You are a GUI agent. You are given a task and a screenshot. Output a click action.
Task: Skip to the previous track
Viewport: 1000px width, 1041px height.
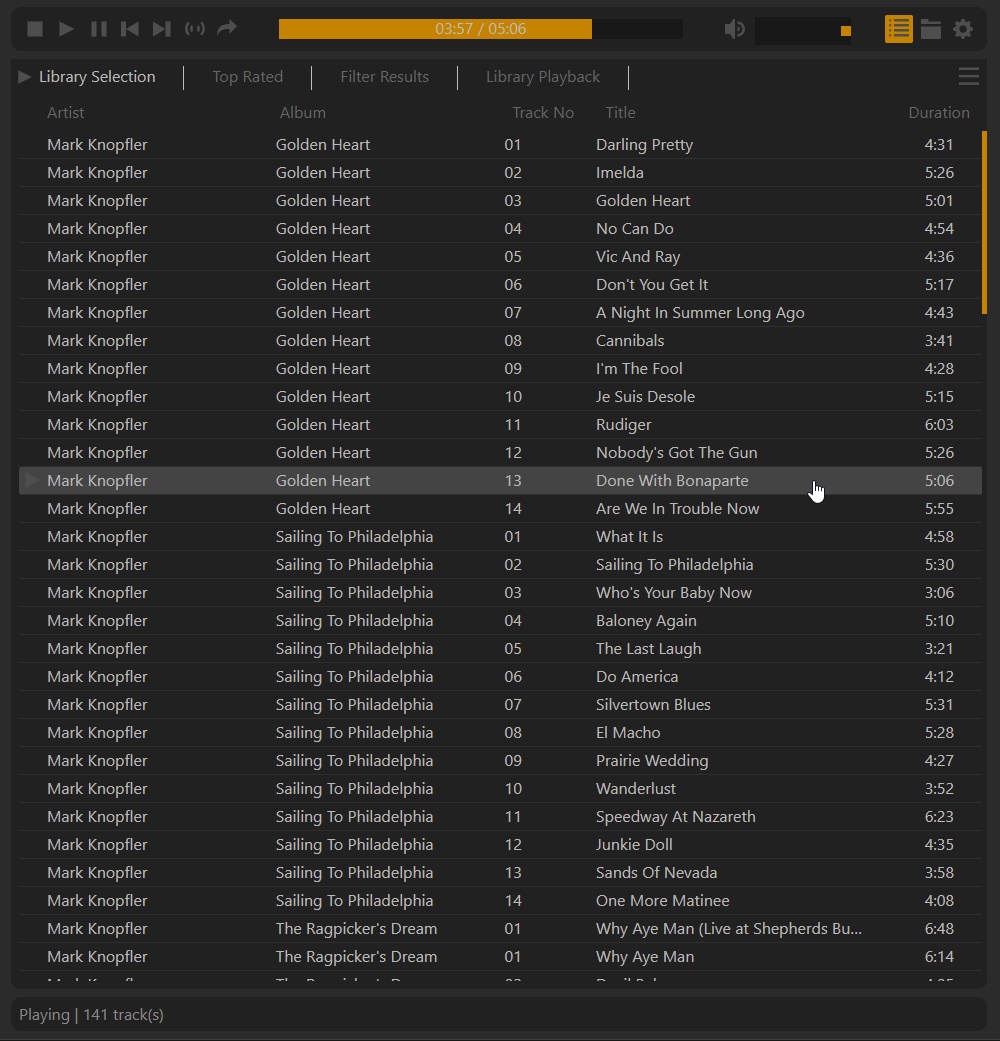(x=130, y=29)
